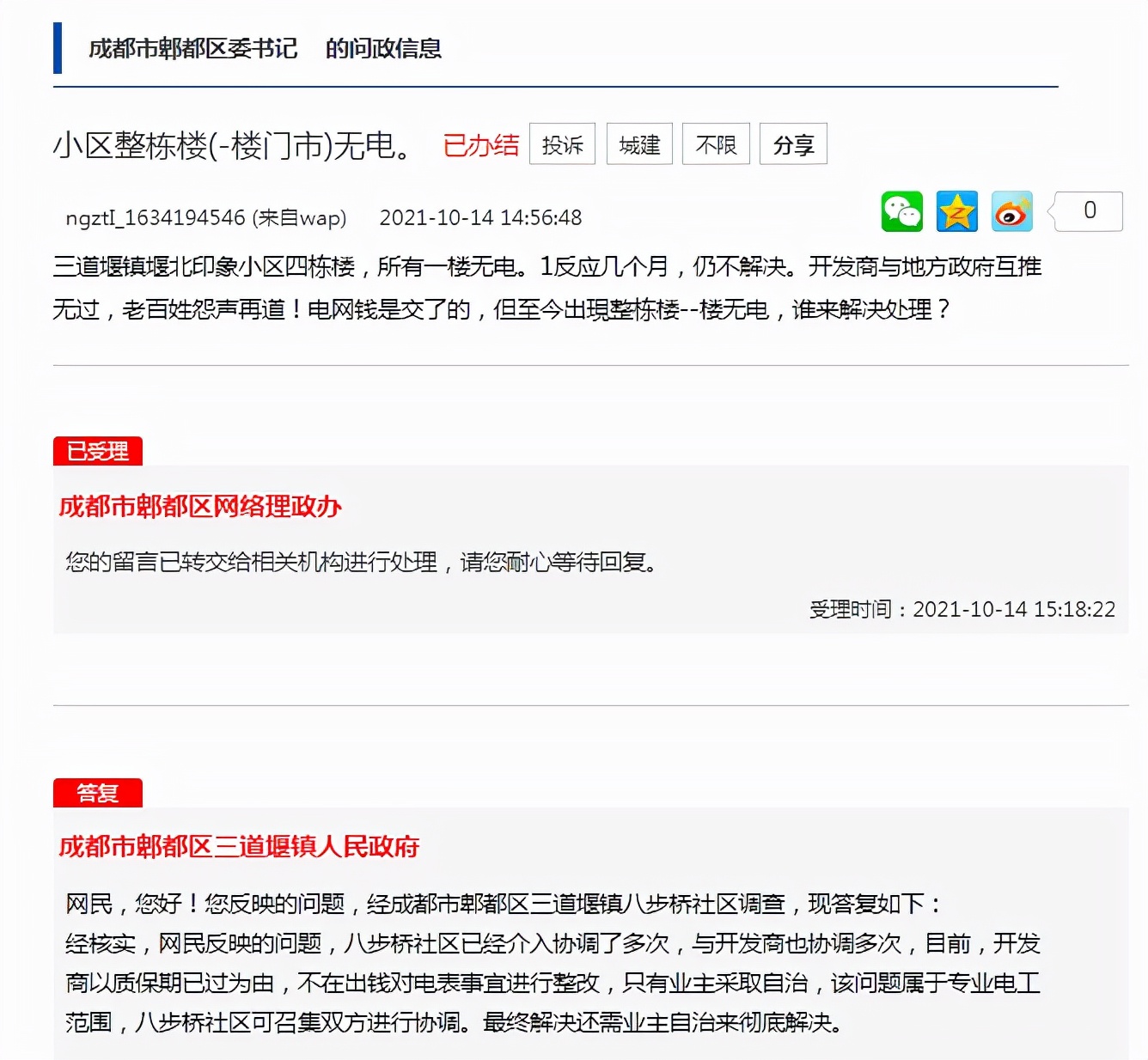Click the blue accent bar beside the header
This screenshot has height=1060, width=1148.
[58, 47]
